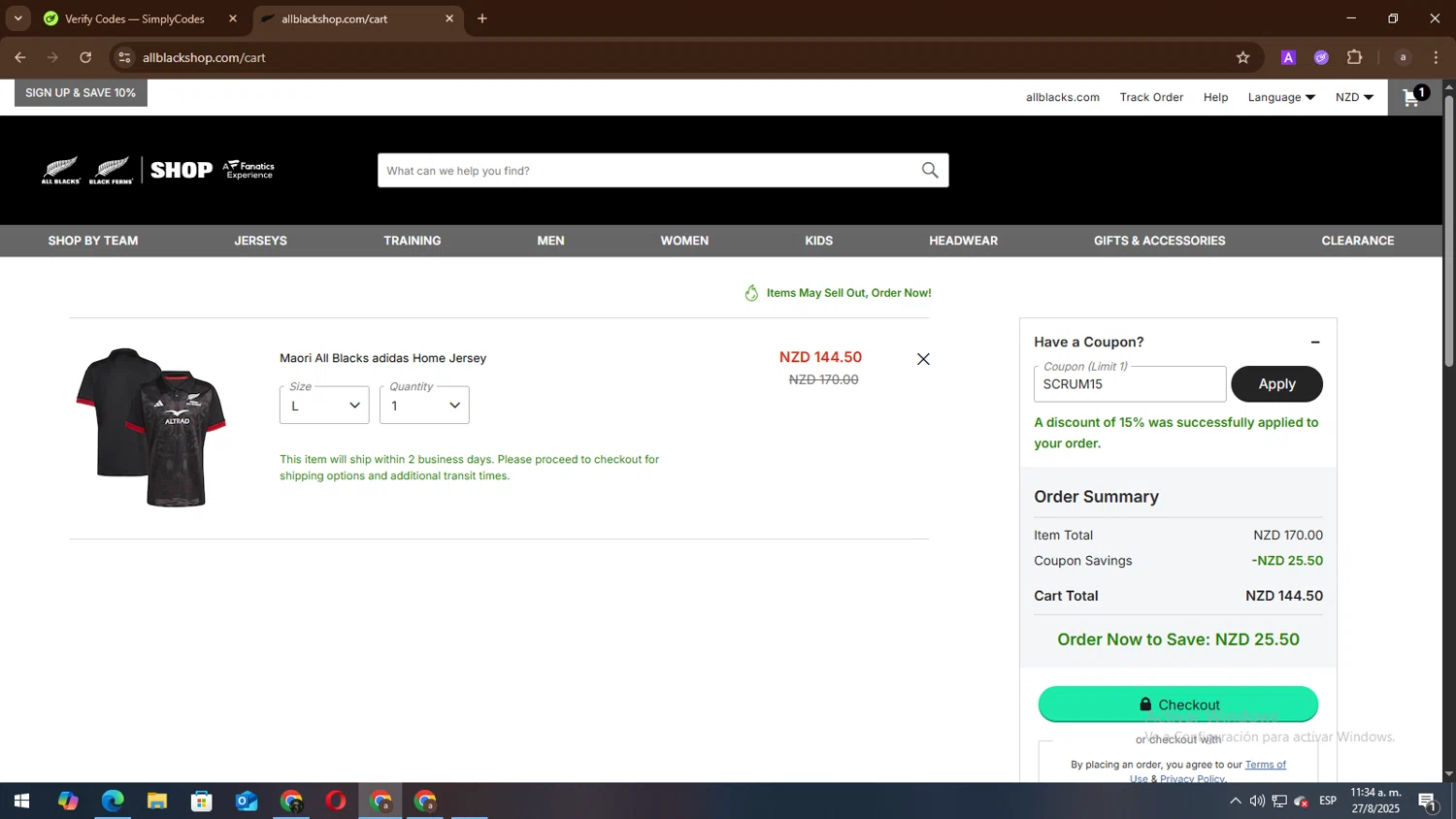Click the All Blacks Shop logo
This screenshot has height=819, width=1456.
[x=158, y=170]
